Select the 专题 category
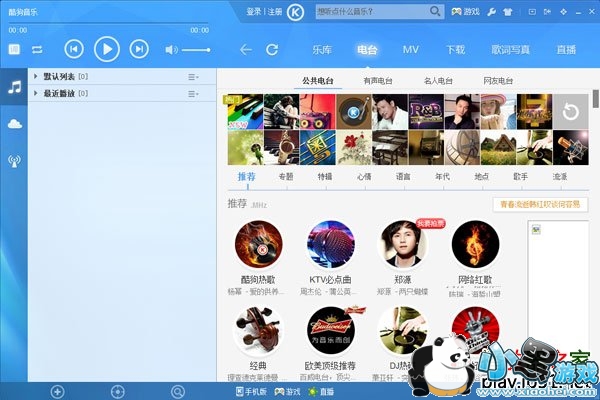600x400 pixels. 286,176
